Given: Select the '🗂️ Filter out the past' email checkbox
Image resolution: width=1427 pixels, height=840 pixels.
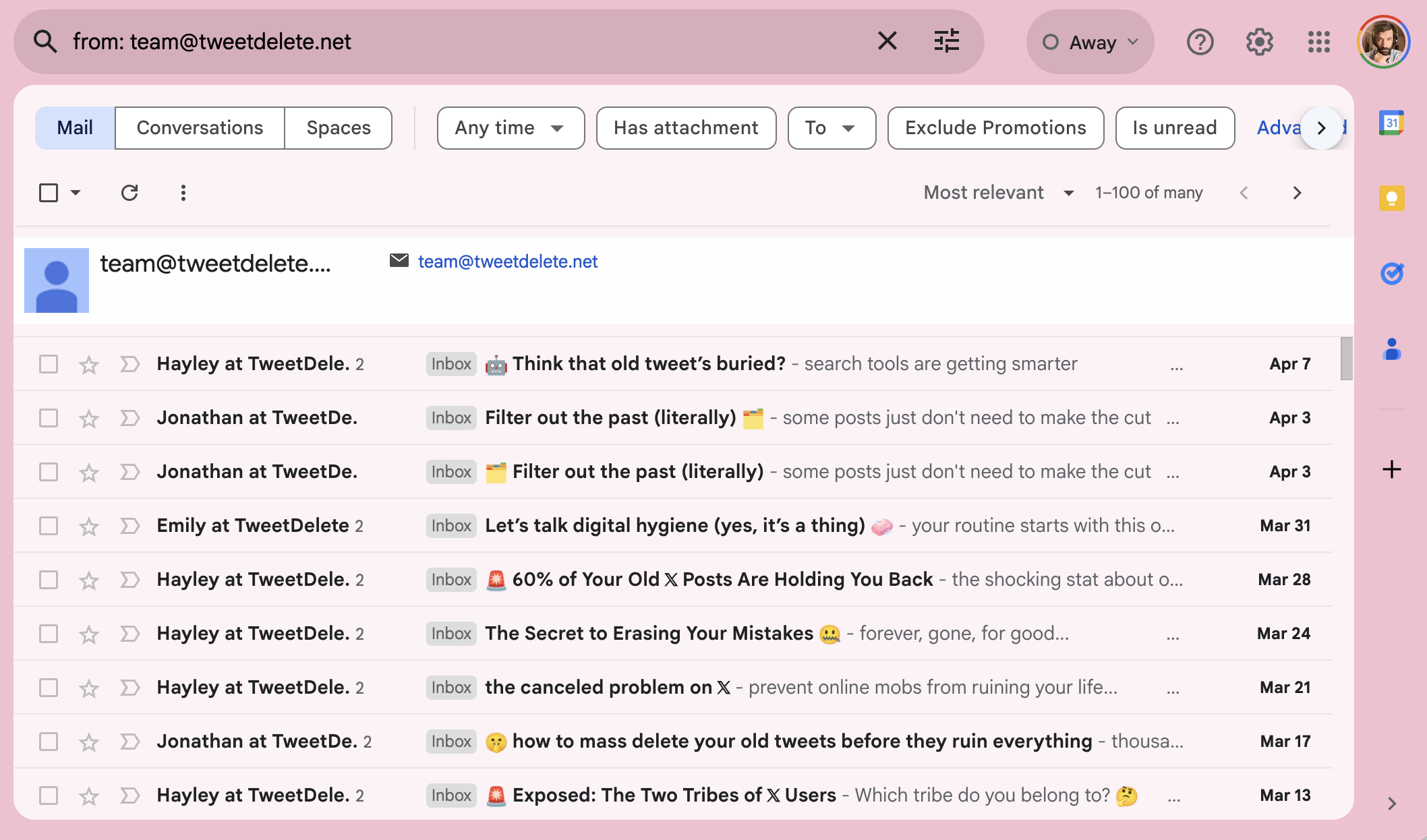Looking at the screenshot, I should pyautogui.click(x=49, y=472).
